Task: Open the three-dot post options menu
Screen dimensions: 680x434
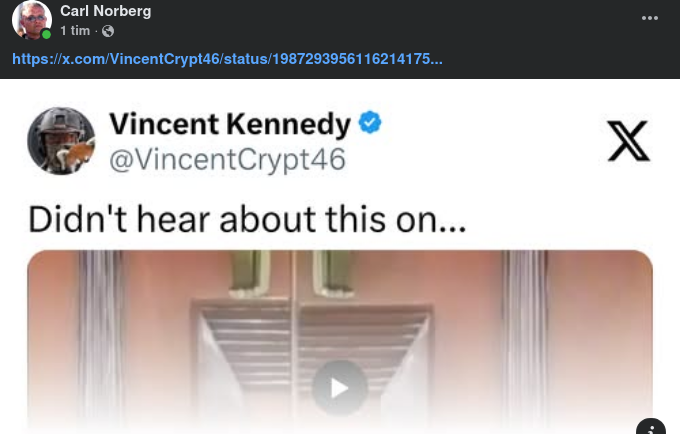Action: (650, 18)
